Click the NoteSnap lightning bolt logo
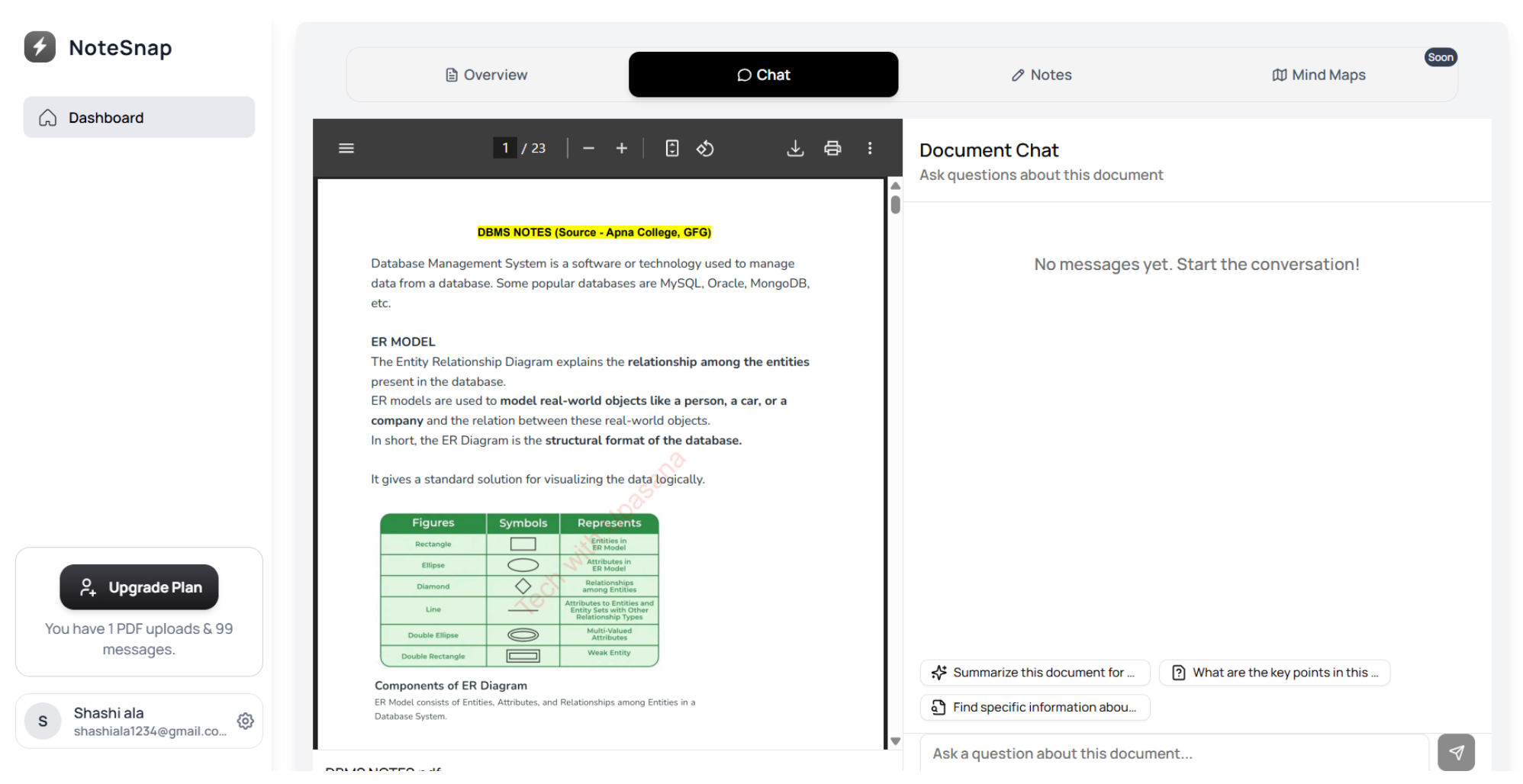1523x784 pixels. pyautogui.click(x=40, y=47)
